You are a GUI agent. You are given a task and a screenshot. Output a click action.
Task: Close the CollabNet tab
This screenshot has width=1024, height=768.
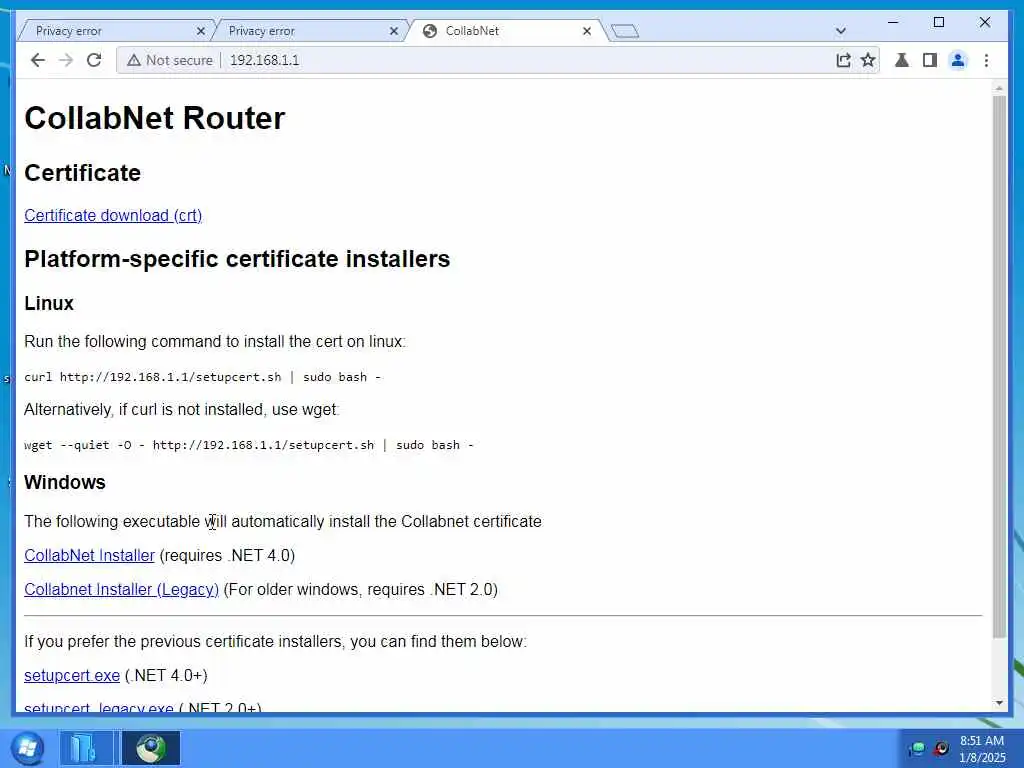(x=586, y=31)
